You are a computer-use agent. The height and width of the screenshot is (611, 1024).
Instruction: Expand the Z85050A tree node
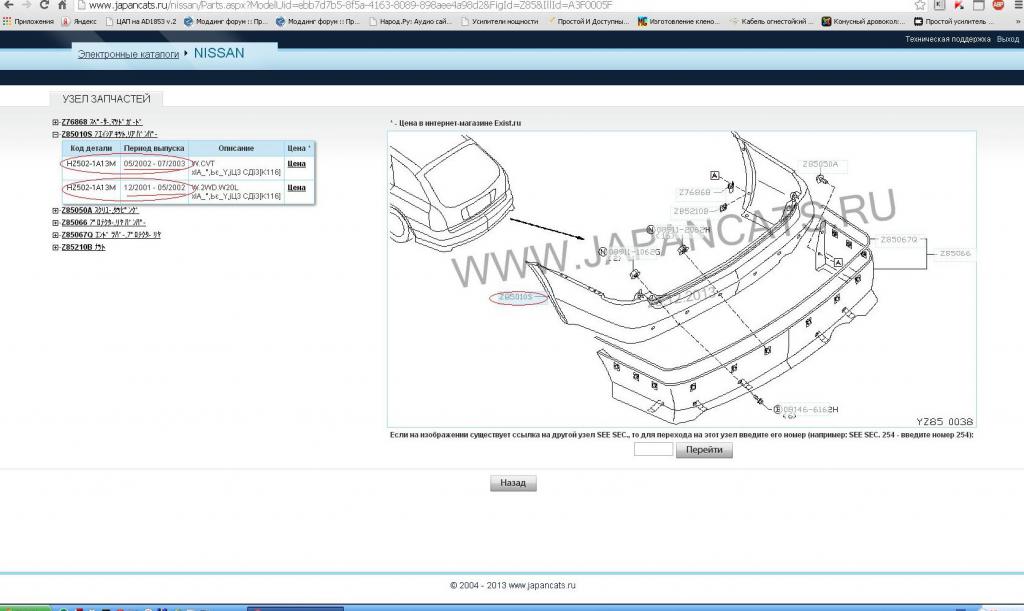56,211
